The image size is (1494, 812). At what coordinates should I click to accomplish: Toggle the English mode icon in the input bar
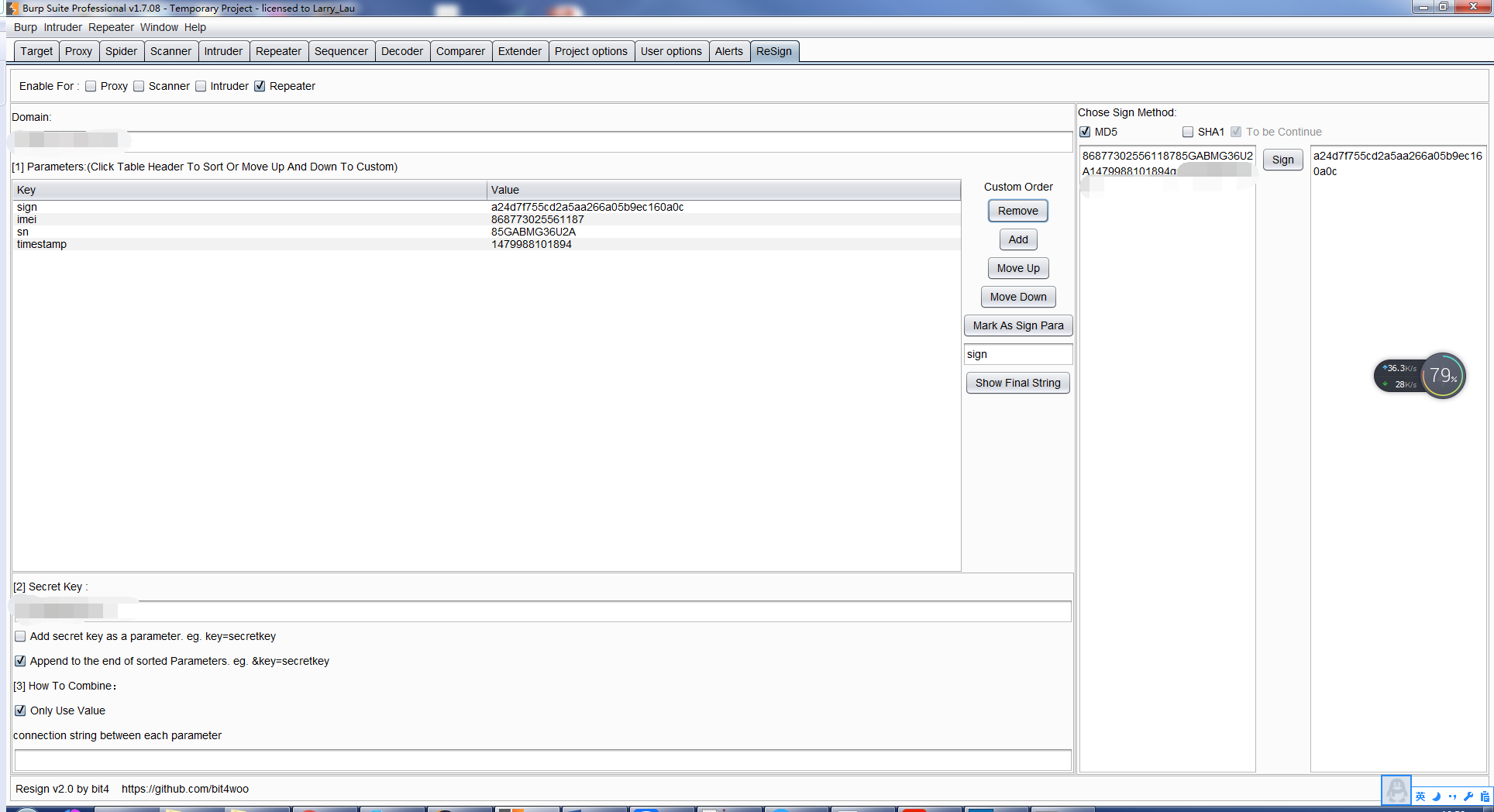1420,797
